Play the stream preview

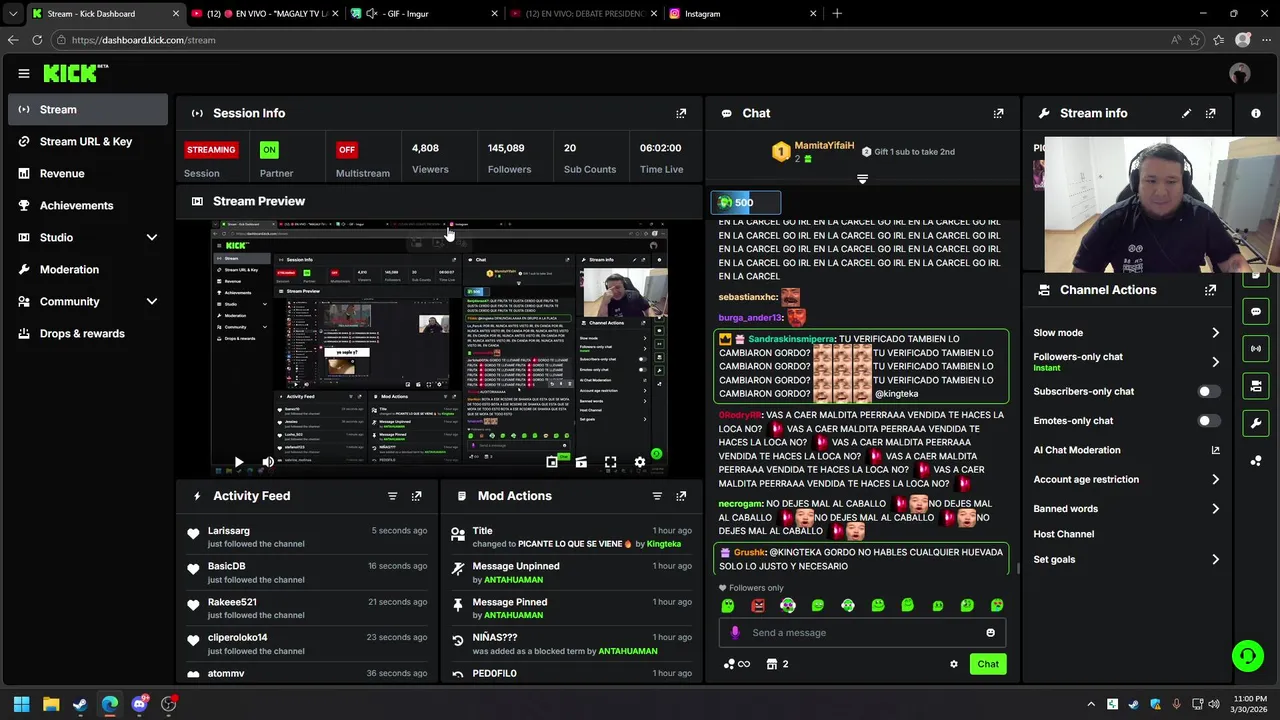(238, 462)
